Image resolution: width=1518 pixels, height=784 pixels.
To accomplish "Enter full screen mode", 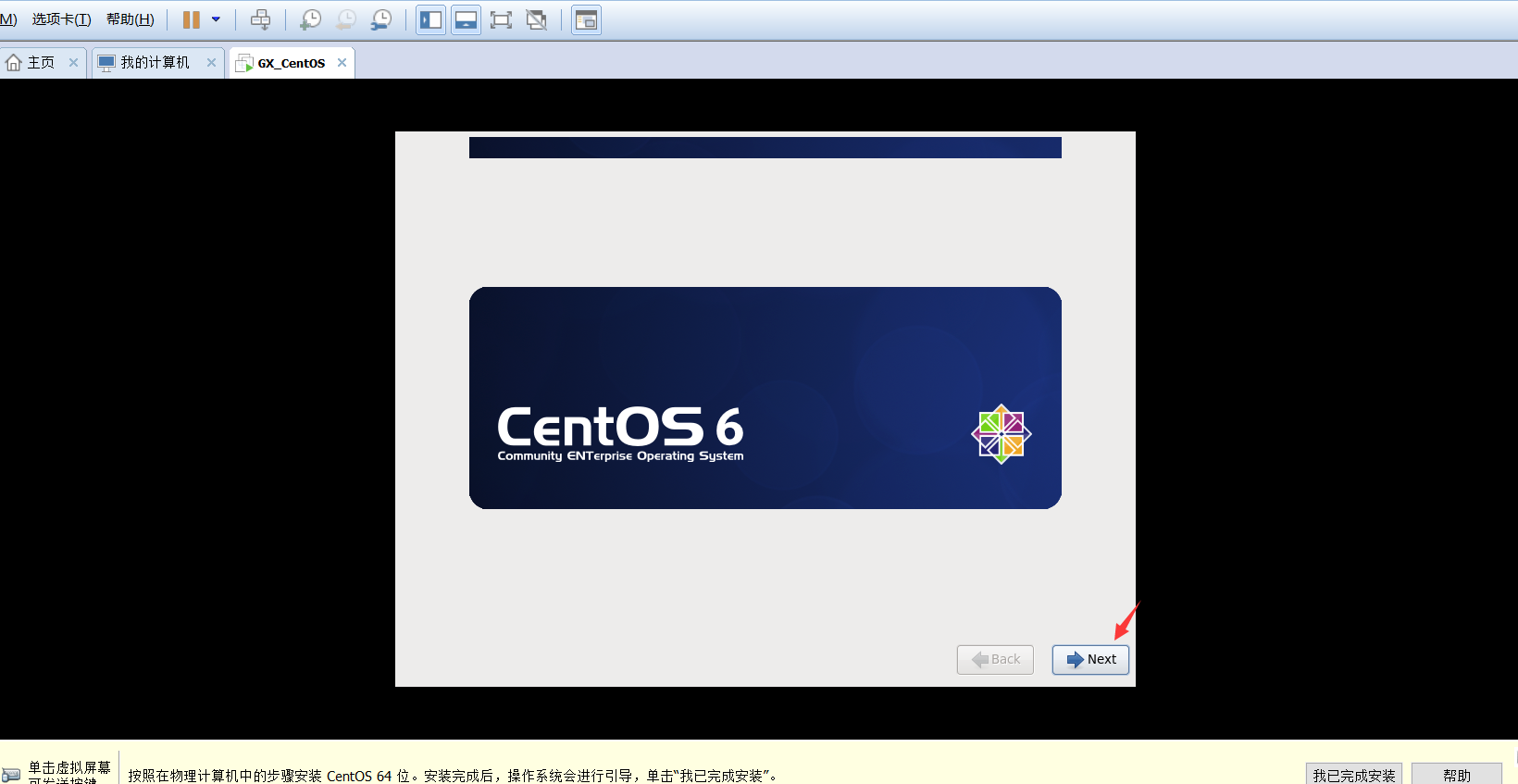I will point(501,19).
